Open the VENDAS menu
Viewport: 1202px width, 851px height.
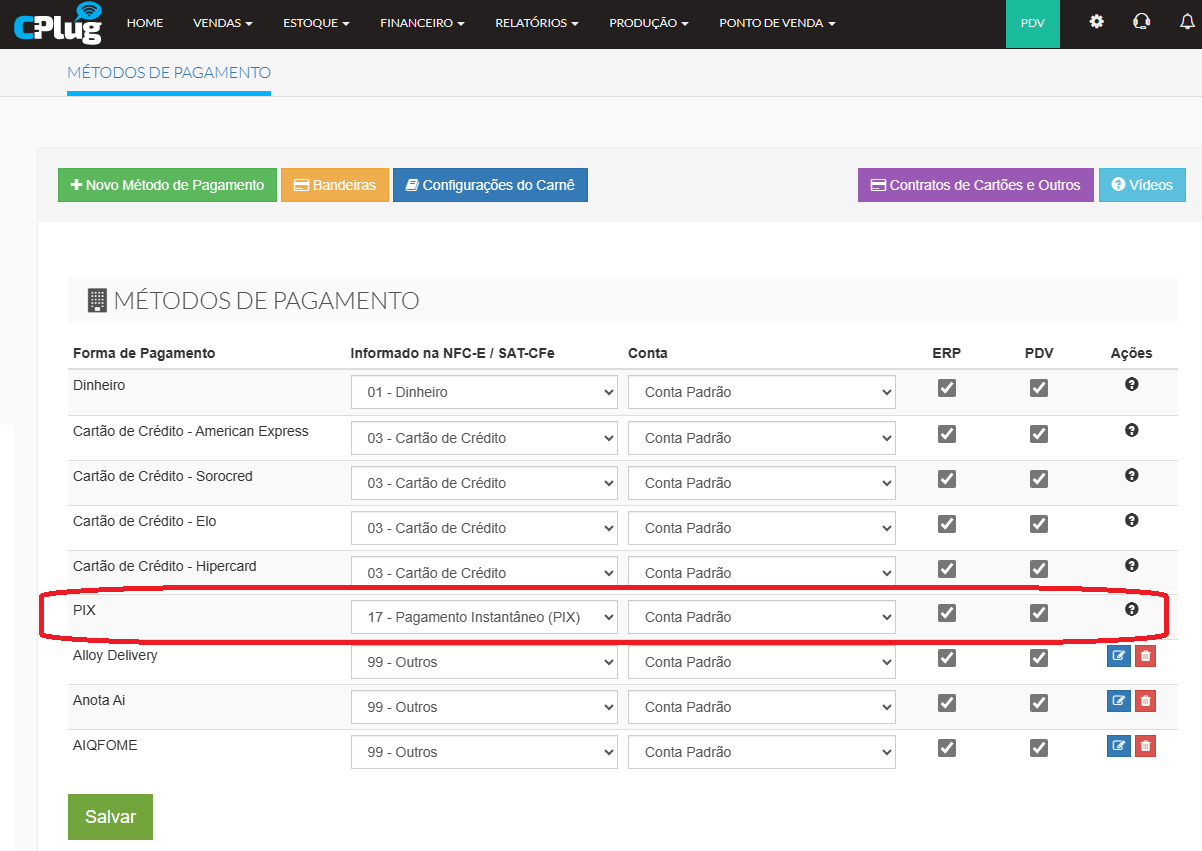[222, 23]
